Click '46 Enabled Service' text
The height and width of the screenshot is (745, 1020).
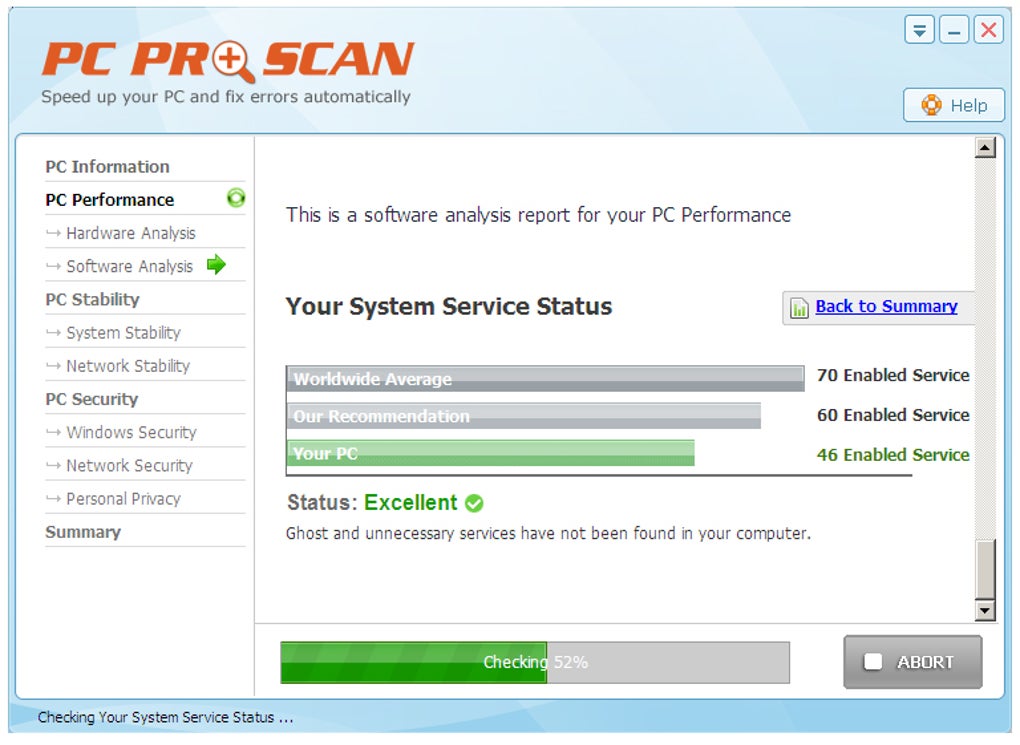coord(893,455)
